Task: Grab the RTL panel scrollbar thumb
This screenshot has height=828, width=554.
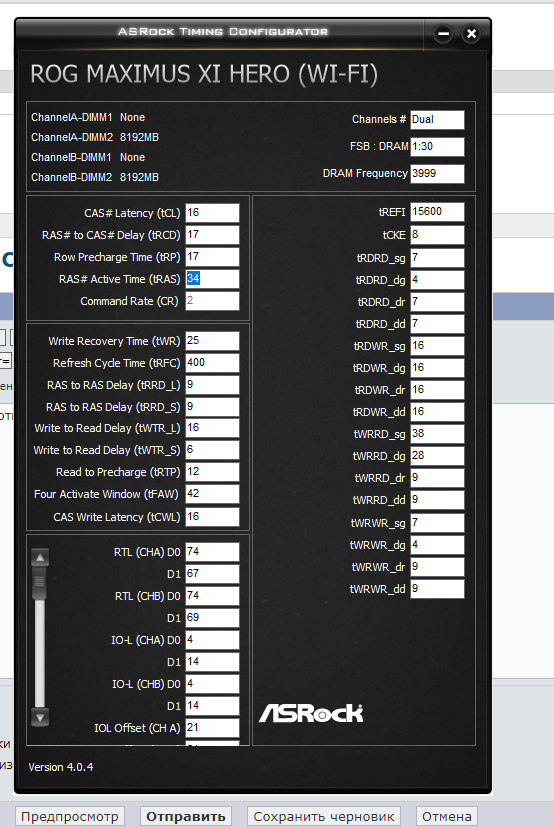Action: (x=40, y=582)
